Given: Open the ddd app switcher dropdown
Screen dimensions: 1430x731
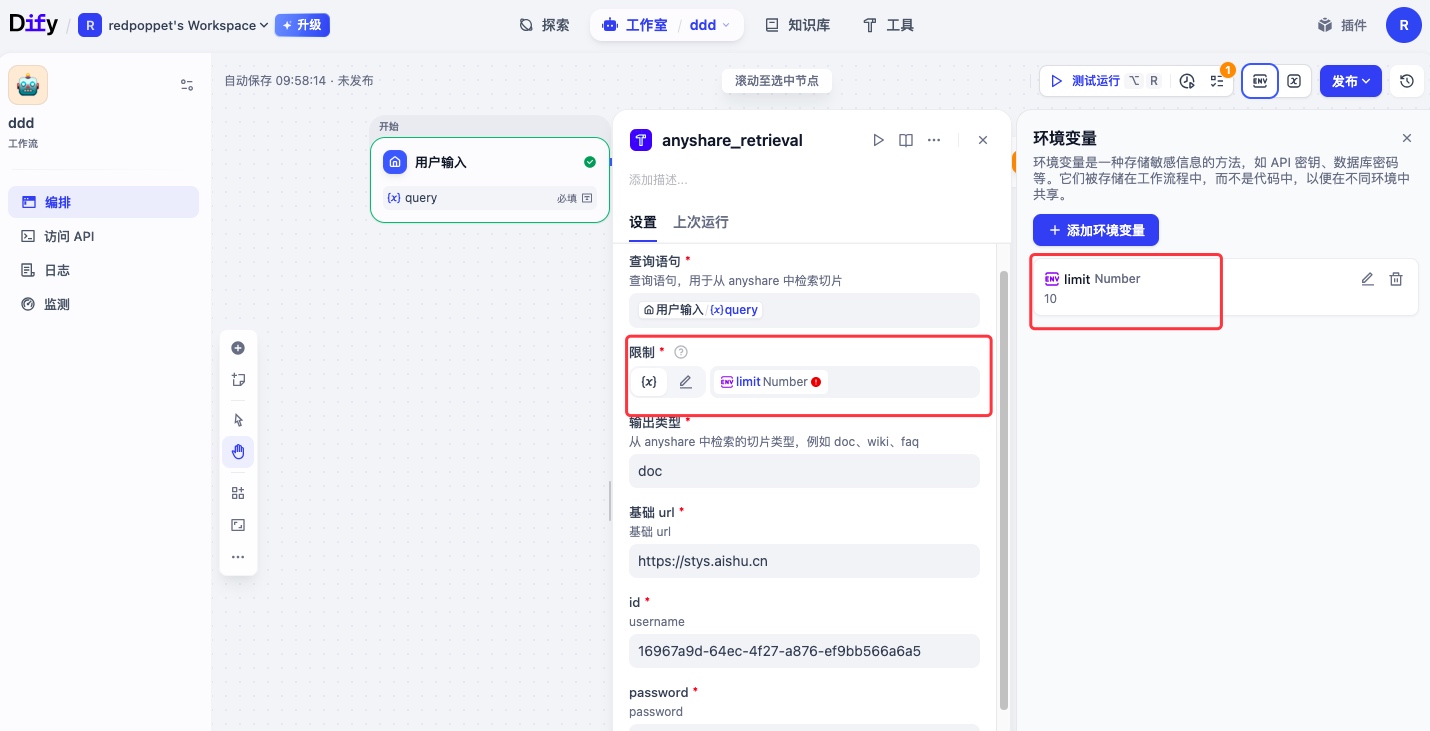Looking at the screenshot, I should 710,25.
